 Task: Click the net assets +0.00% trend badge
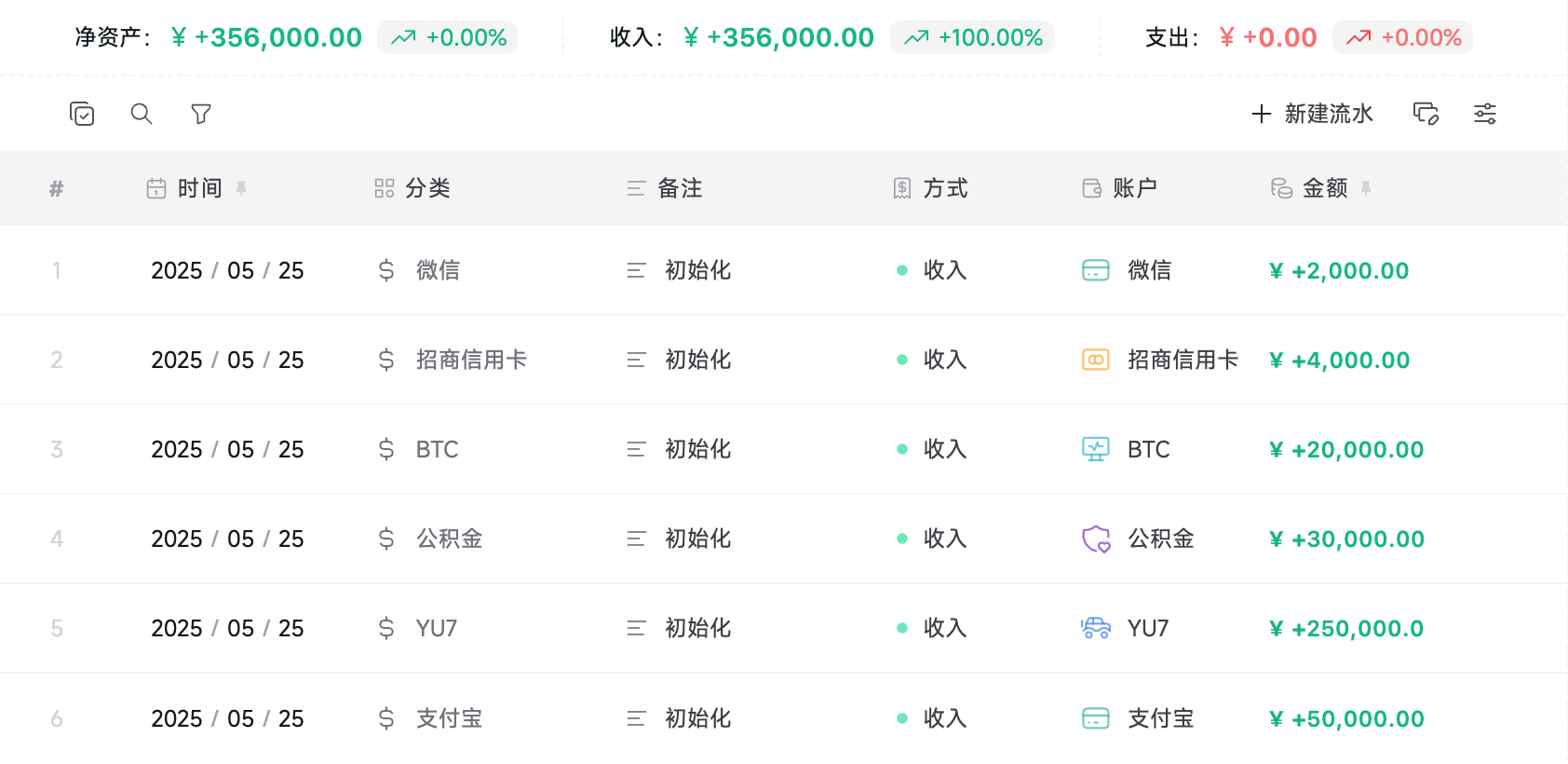coord(448,37)
